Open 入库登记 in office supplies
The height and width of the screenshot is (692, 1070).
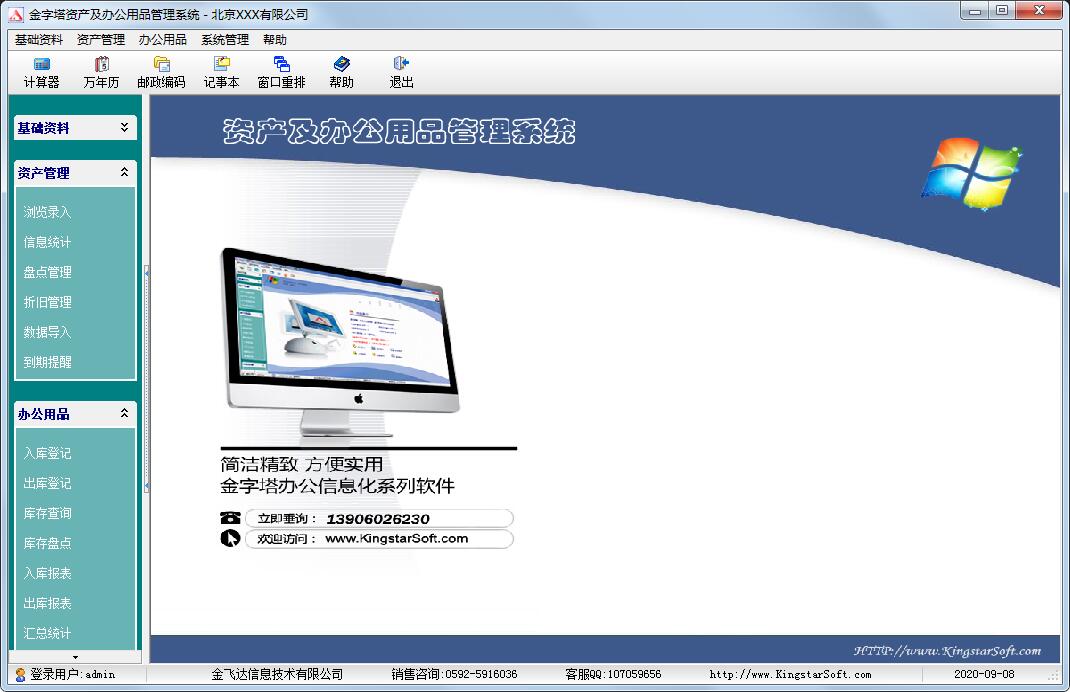[47, 453]
